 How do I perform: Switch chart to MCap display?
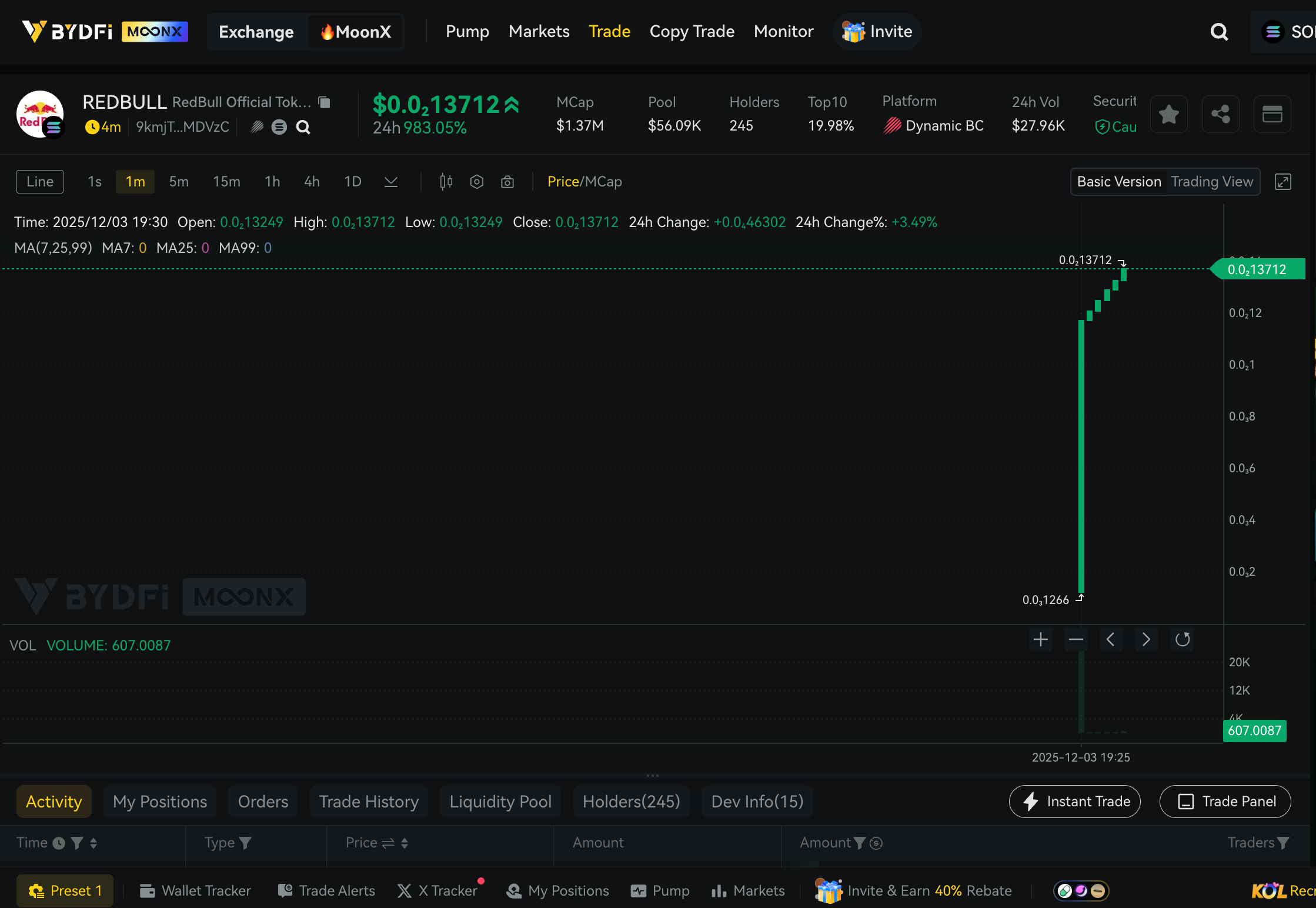coord(603,182)
